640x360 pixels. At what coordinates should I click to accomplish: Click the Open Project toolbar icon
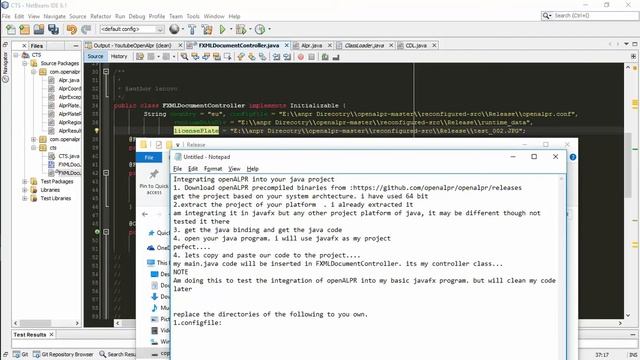coord(39,29)
